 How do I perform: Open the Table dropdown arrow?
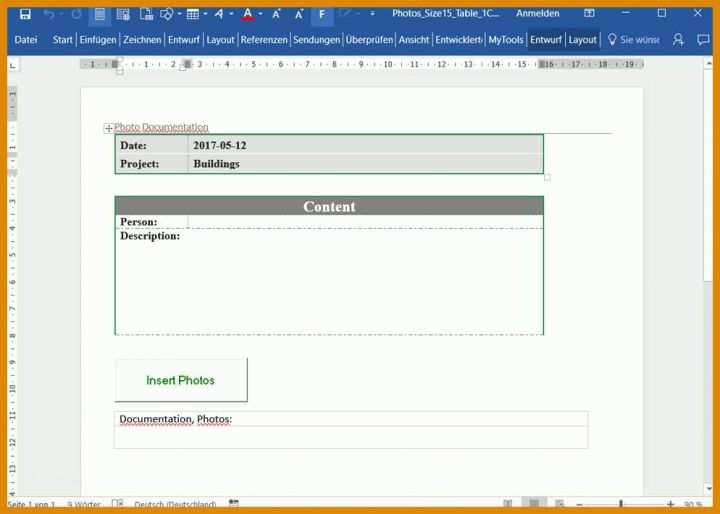[205, 14]
